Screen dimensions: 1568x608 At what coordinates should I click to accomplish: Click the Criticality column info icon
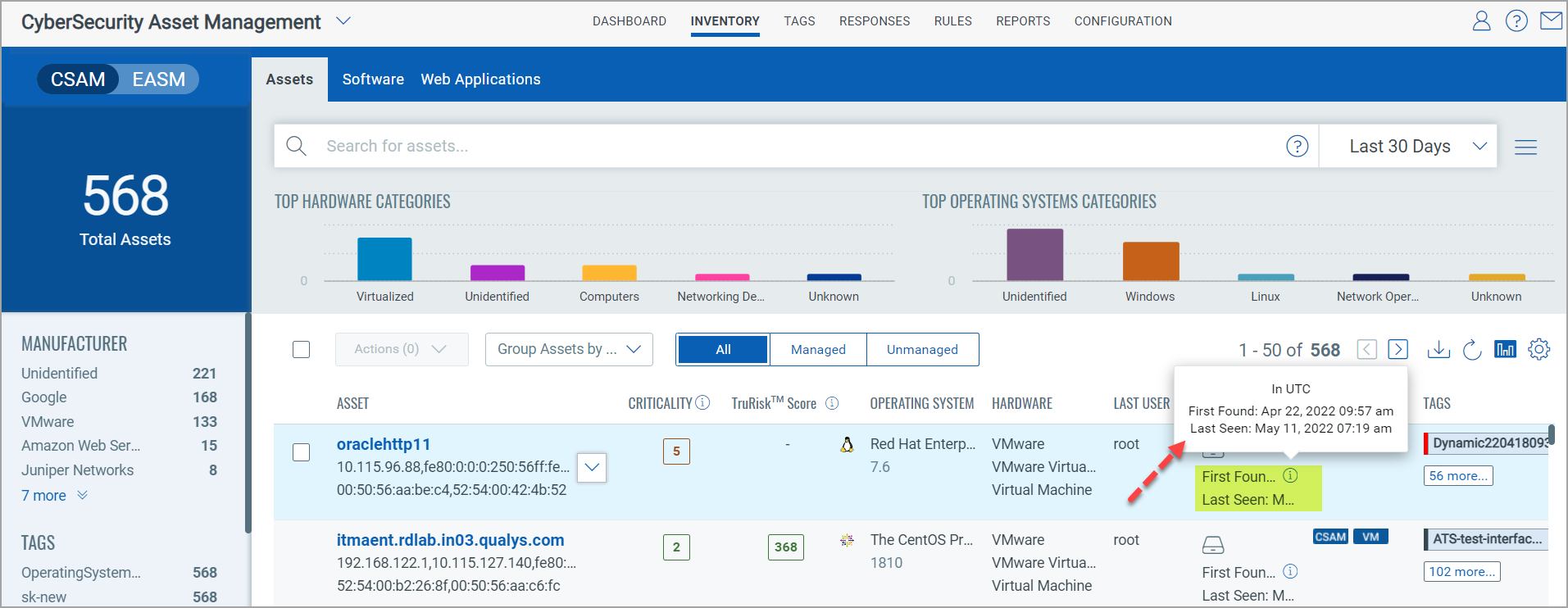(x=702, y=402)
